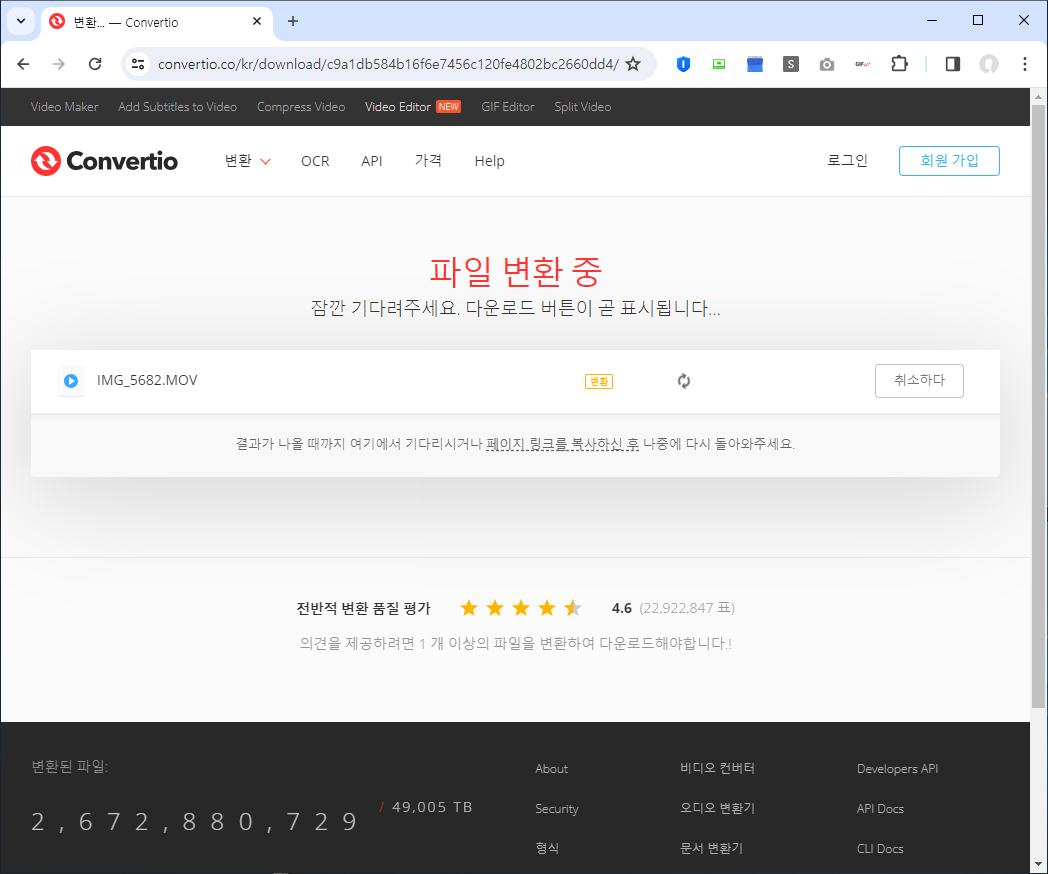Click inside the browser address bar
Image resolution: width=1048 pixels, height=874 pixels.
tap(400, 63)
